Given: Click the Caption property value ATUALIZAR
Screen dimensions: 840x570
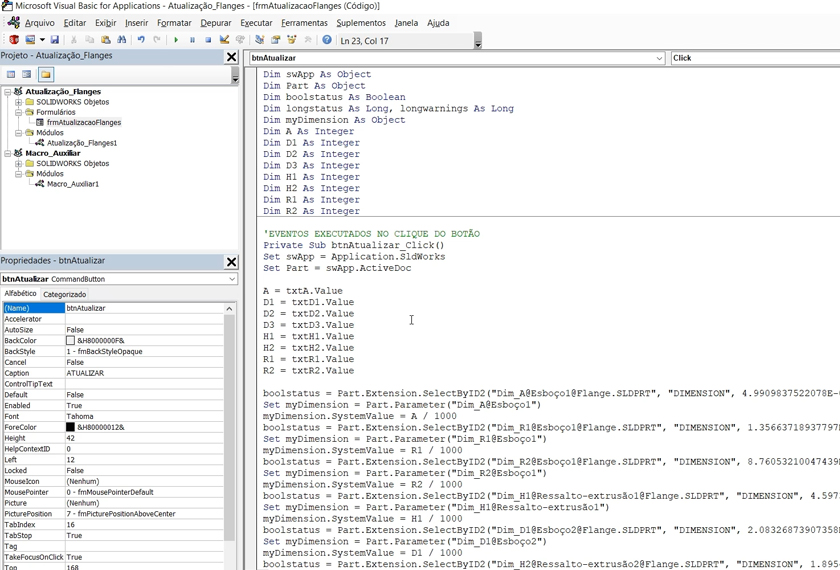Looking at the screenshot, I should (x=85, y=373).
